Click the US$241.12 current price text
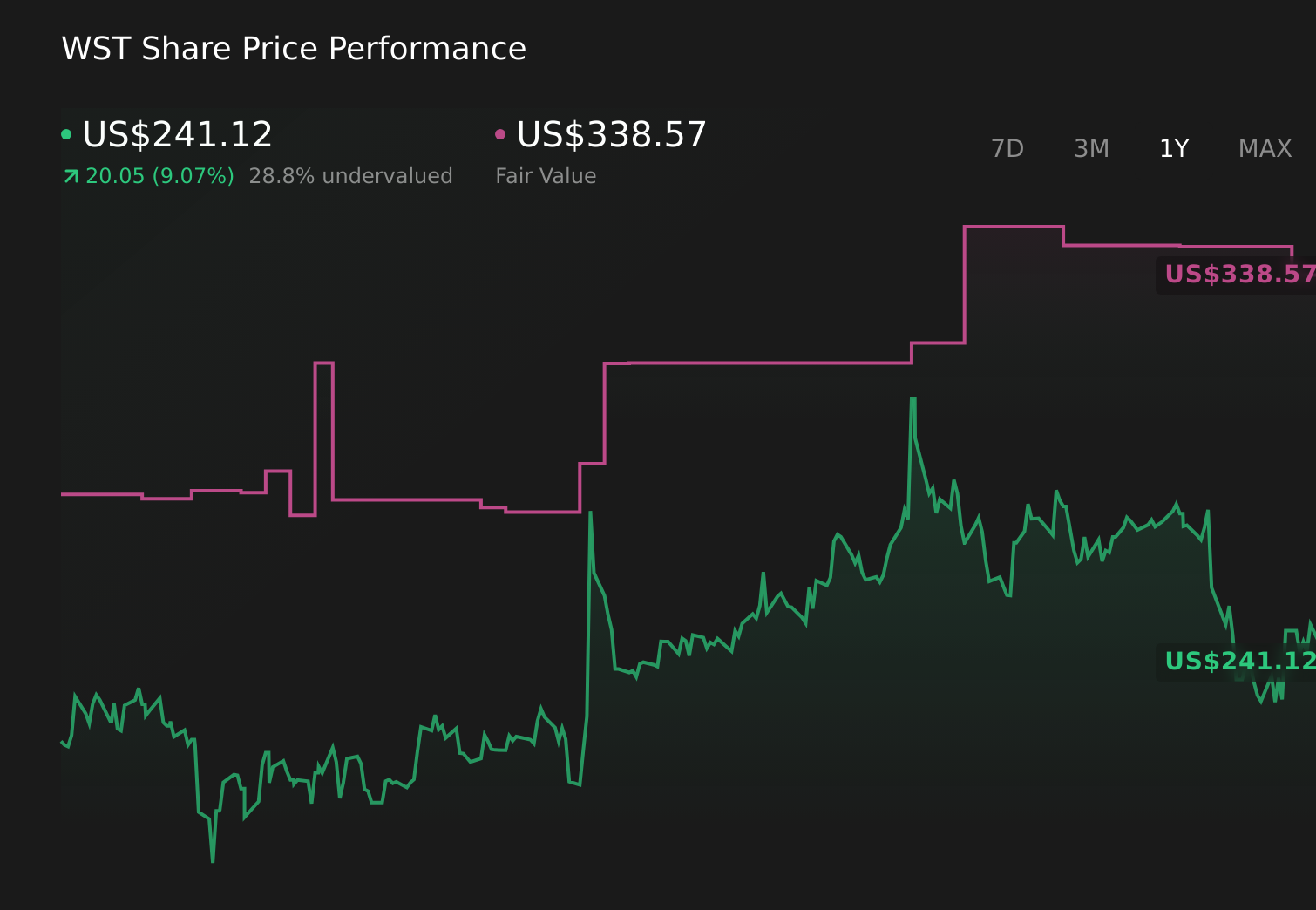The height and width of the screenshot is (910, 1316). [177, 134]
